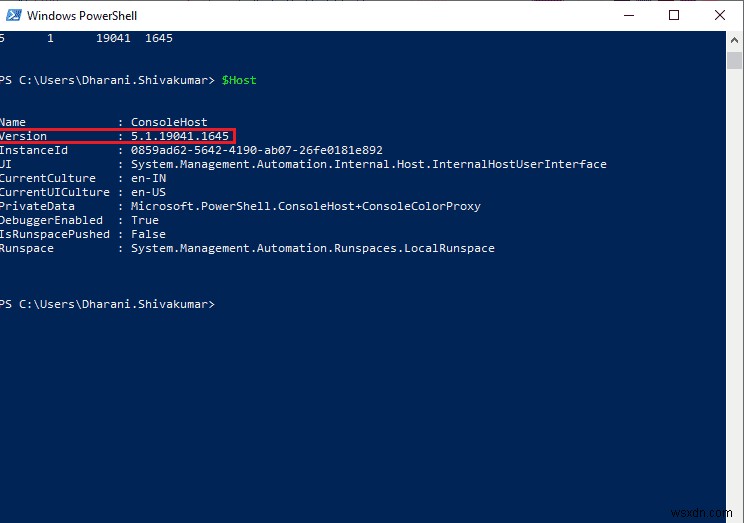
Task: Maximize the Windows PowerShell window
Action: (x=674, y=15)
